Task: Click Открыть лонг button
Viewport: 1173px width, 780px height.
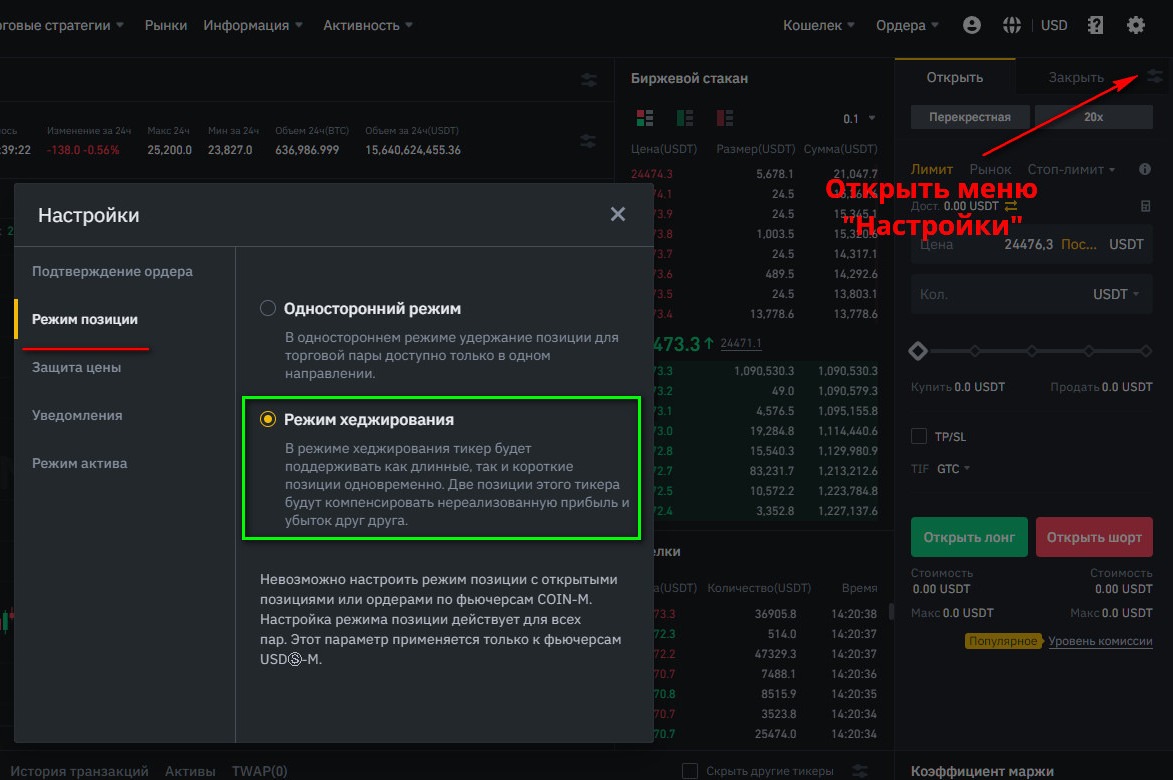Action: point(969,537)
